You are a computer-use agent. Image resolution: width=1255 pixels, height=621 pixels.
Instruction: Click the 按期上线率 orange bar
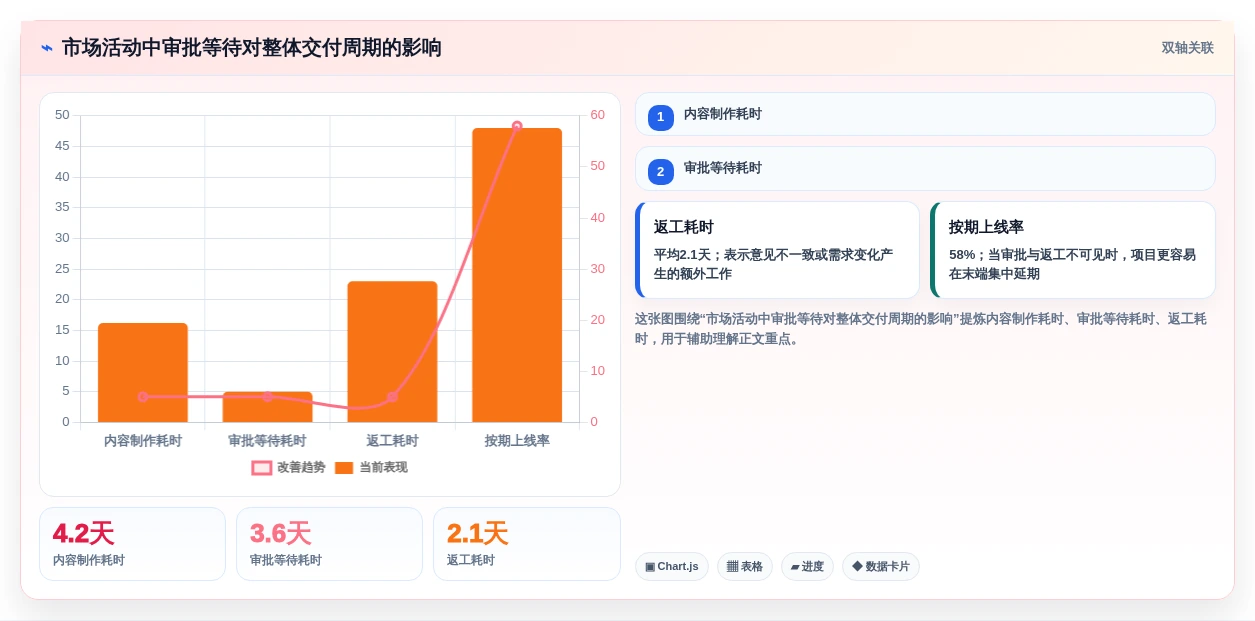click(517, 275)
